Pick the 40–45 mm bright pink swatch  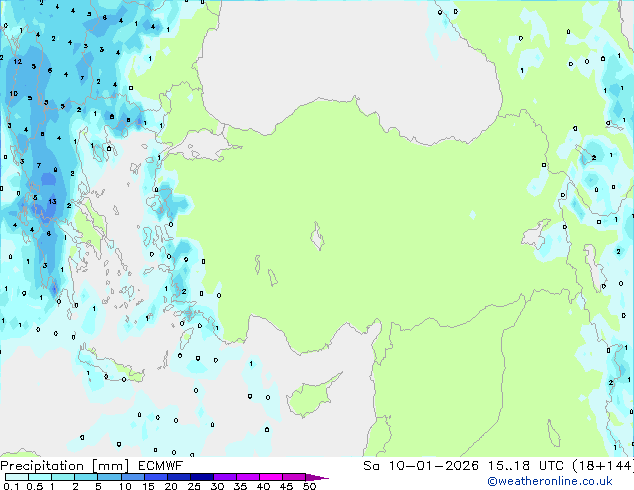point(271,477)
